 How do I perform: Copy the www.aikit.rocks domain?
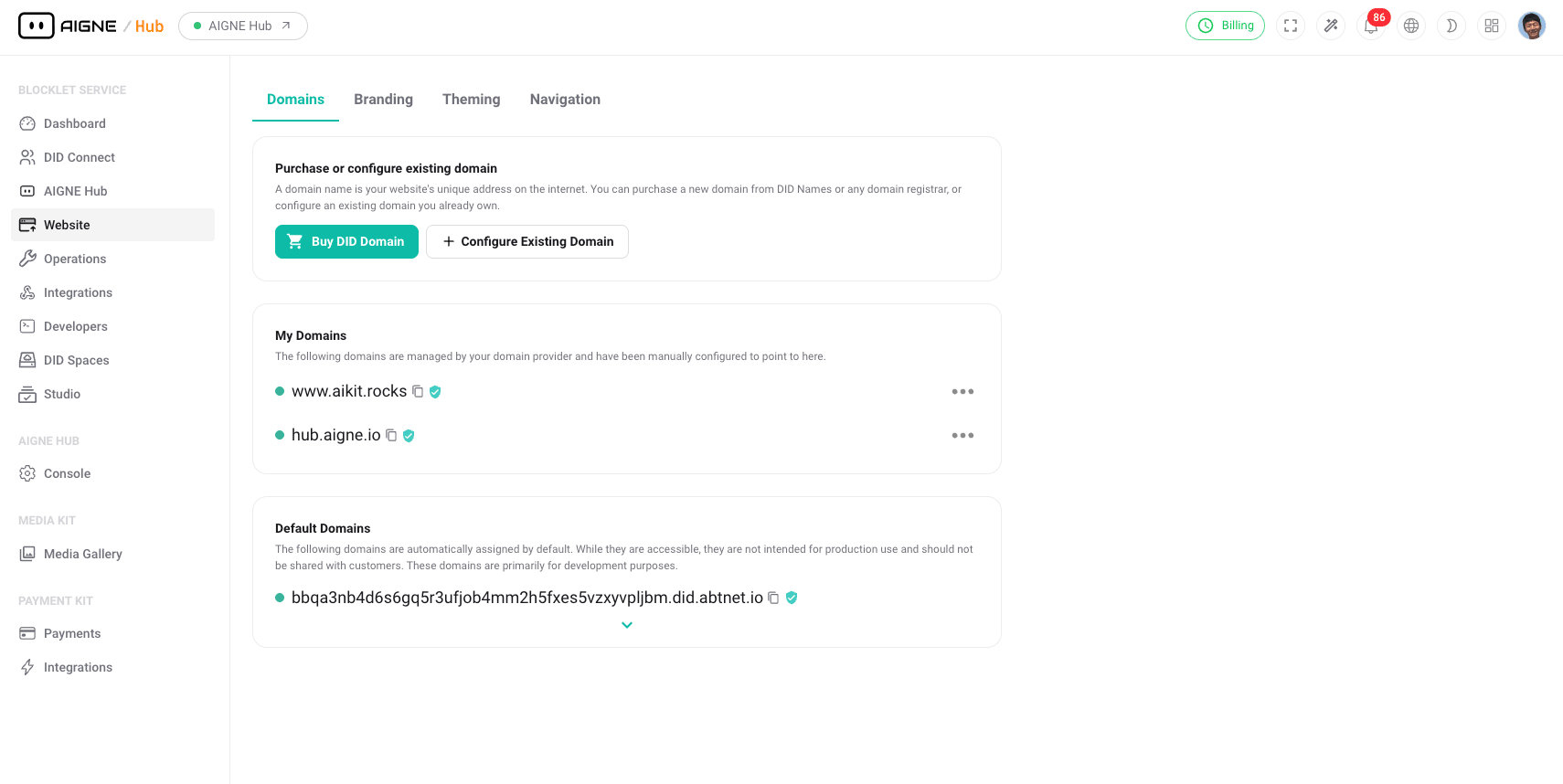[419, 390]
